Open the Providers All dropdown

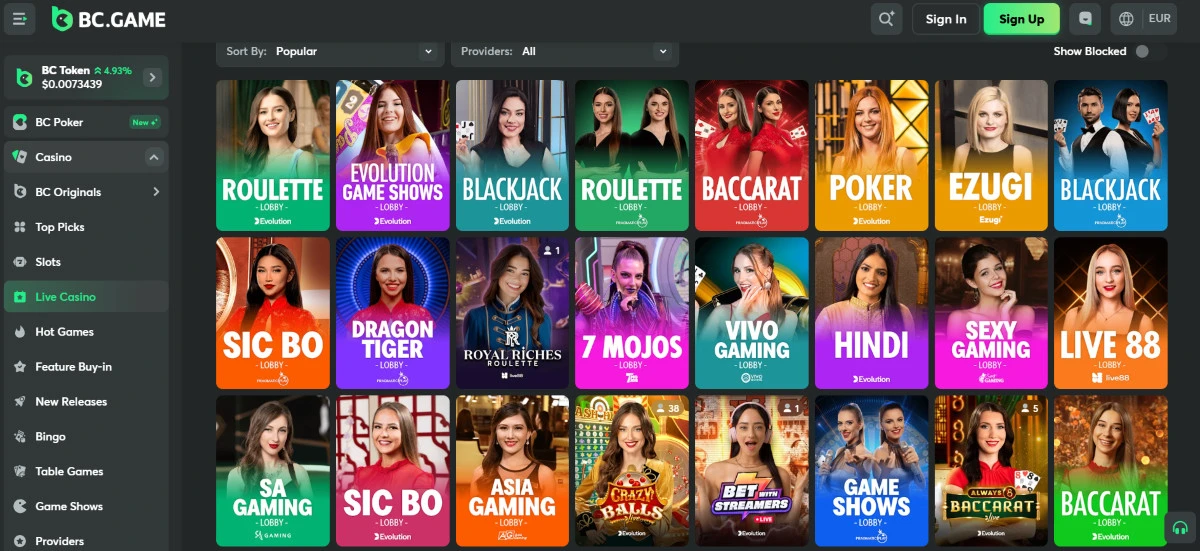point(565,51)
